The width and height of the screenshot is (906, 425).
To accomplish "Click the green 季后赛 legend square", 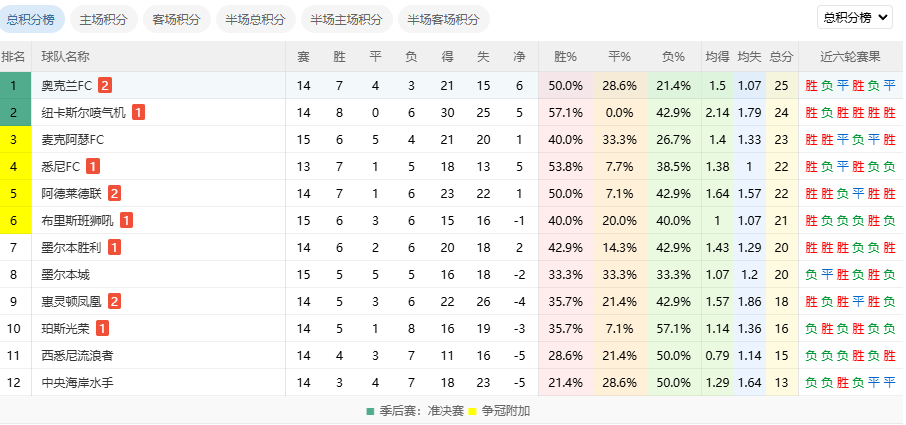I will point(371,411).
